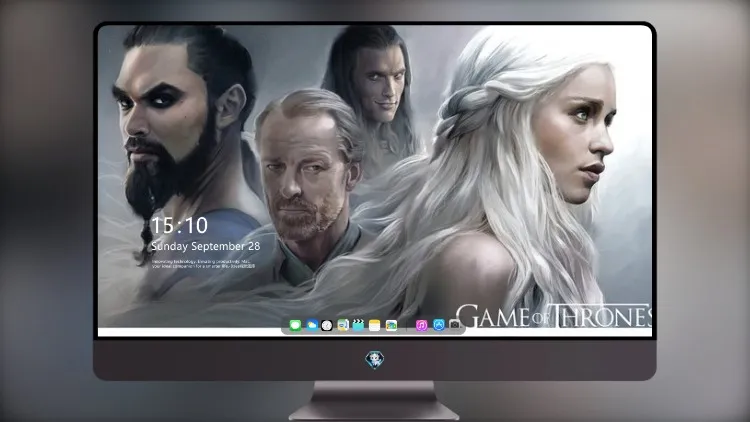Click the Game of Thrones title logo
The image size is (750, 422).
[x=554, y=316]
